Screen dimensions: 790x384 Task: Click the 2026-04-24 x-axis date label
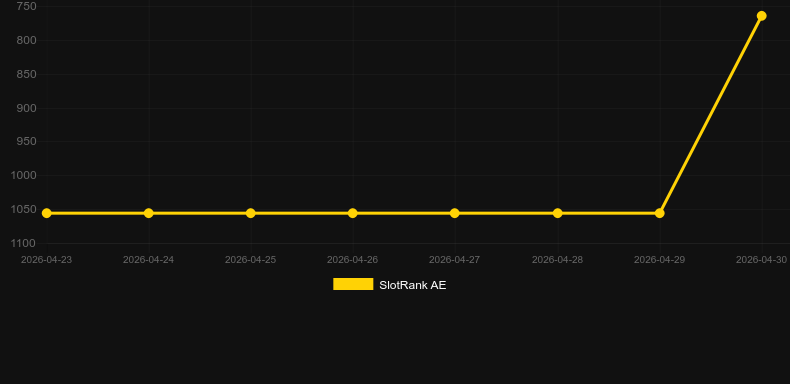click(x=149, y=260)
